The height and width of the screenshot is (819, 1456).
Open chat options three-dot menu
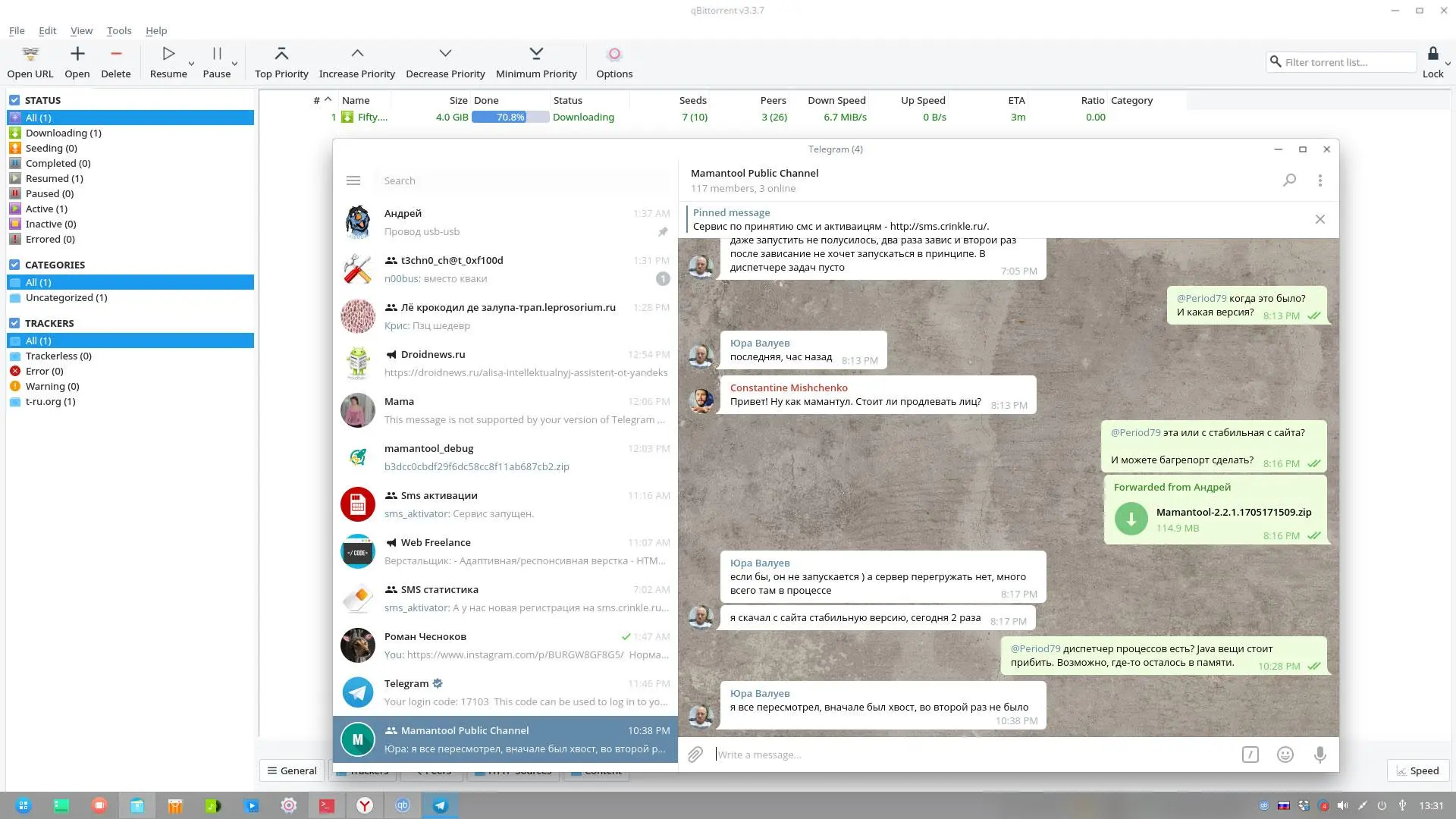(x=1320, y=180)
